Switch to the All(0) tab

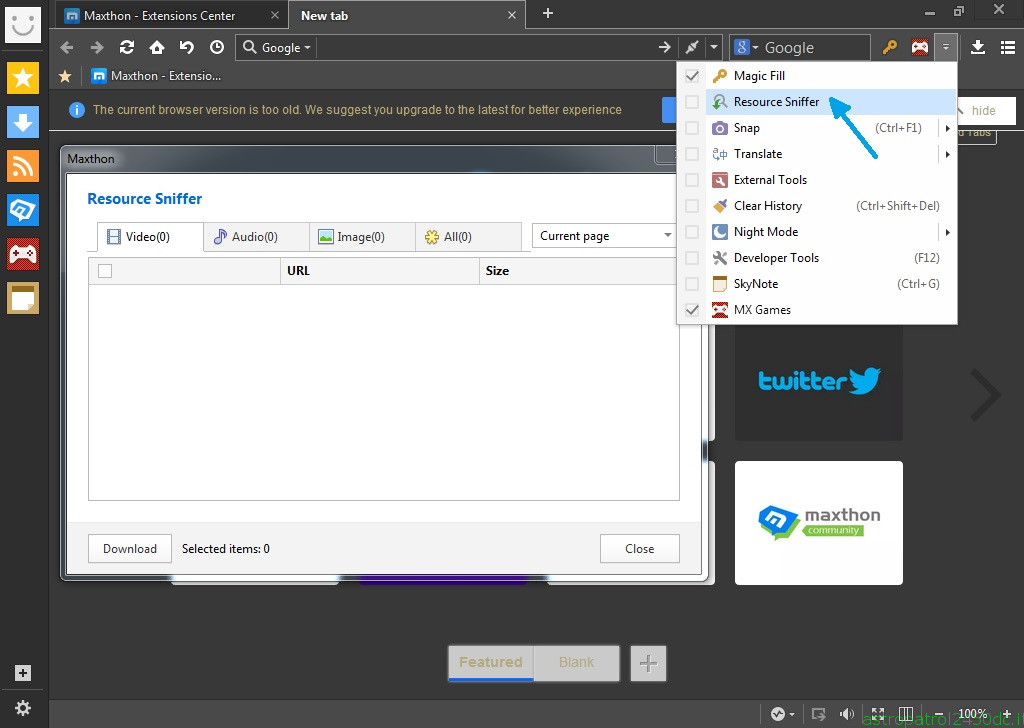click(x=468, y=236)
